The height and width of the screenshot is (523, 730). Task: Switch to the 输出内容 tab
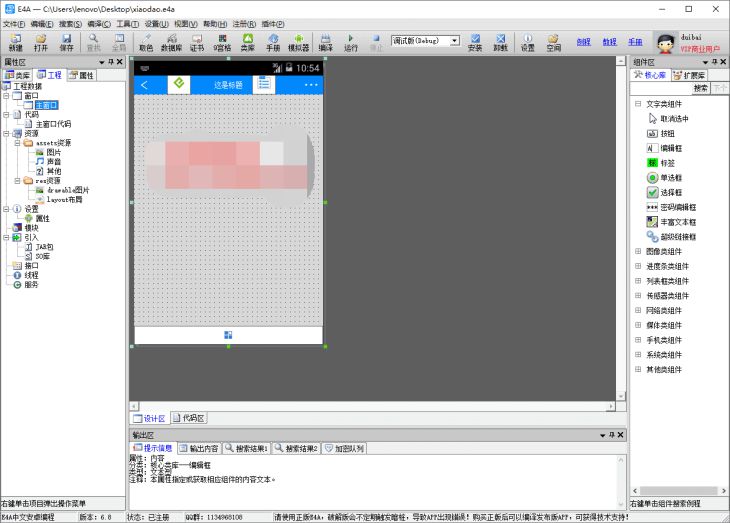tap(199, 448)
